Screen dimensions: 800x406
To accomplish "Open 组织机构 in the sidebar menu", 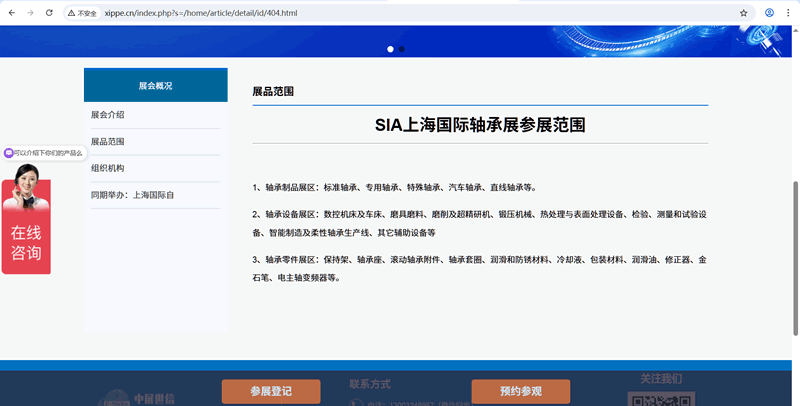I will (x=108, y=168).
